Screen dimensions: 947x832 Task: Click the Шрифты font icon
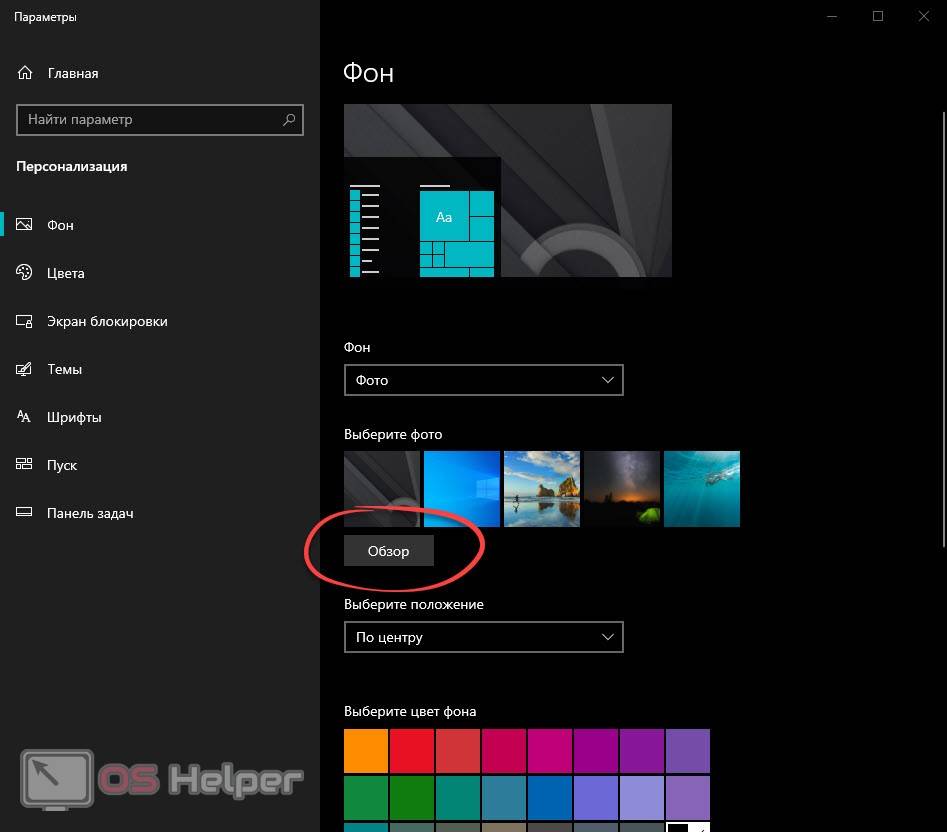(x=25, y=417)
